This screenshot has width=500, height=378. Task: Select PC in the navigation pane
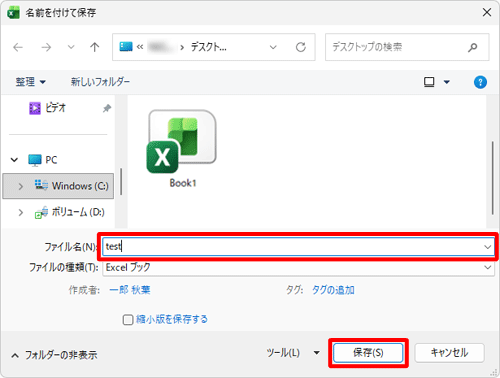(43, 160)
